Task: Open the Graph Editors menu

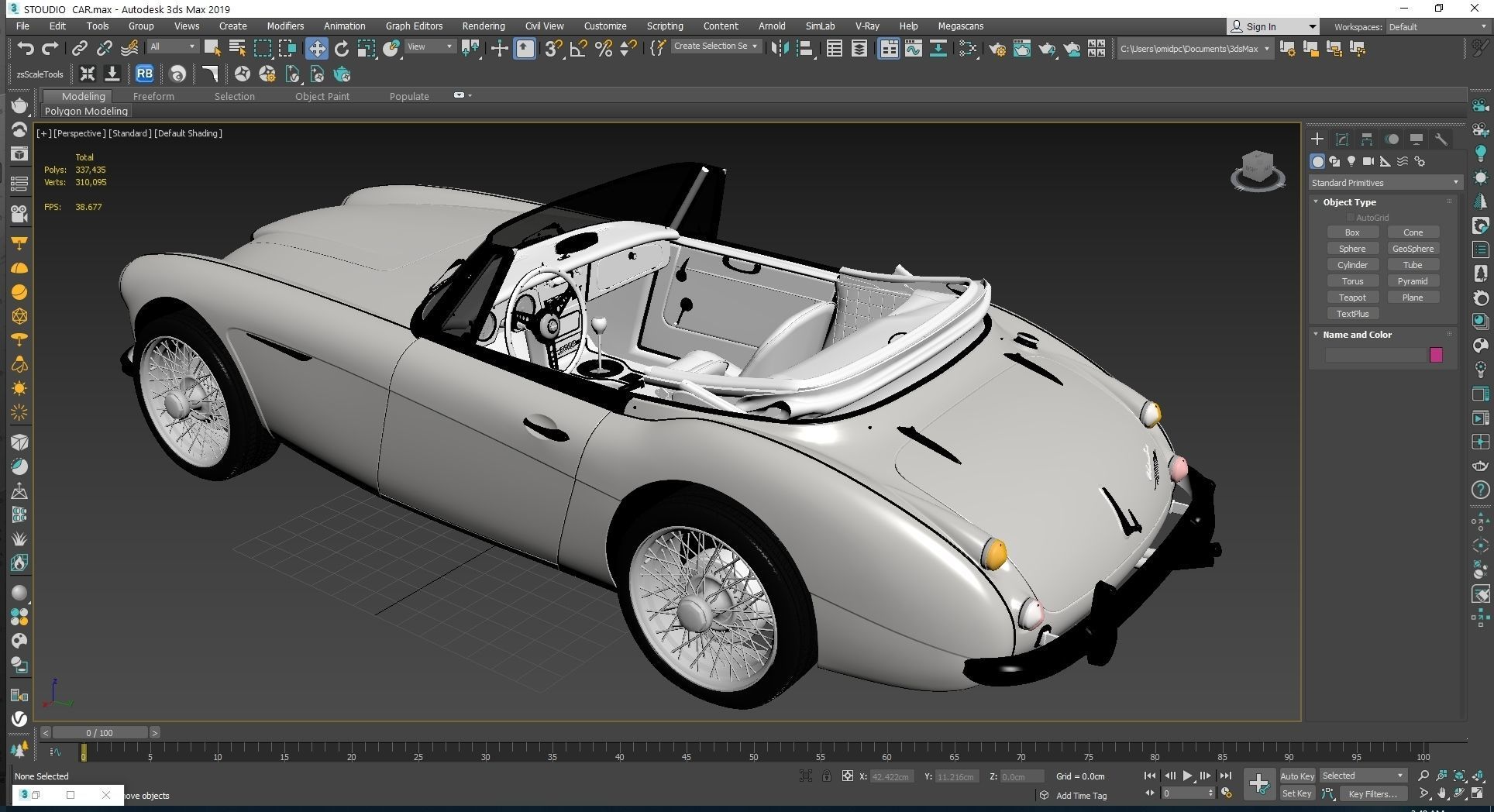Action: point(414,26)
